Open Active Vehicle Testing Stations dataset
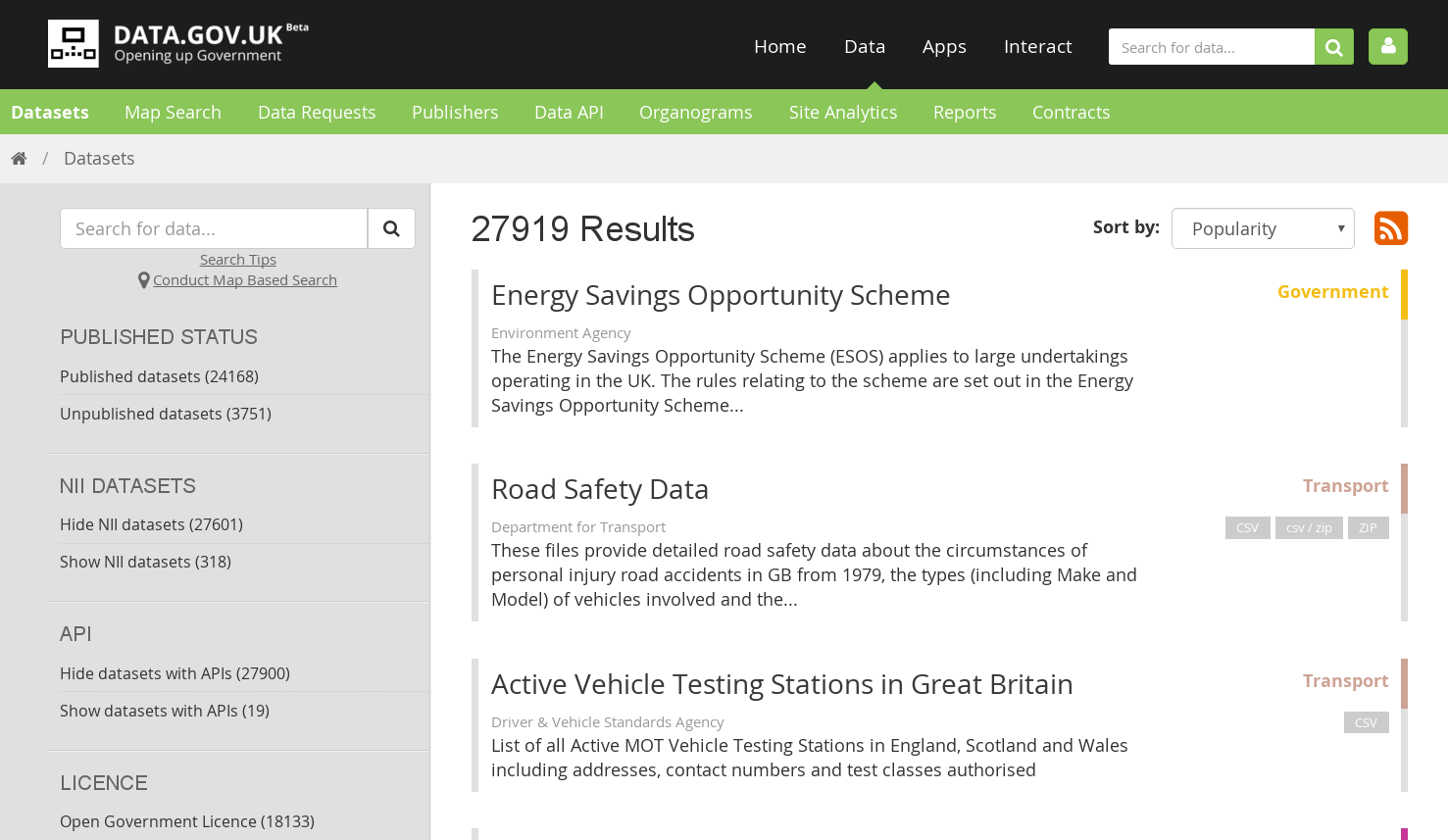The height and width of the screenshot is (840, 1448). click(782, 684)
